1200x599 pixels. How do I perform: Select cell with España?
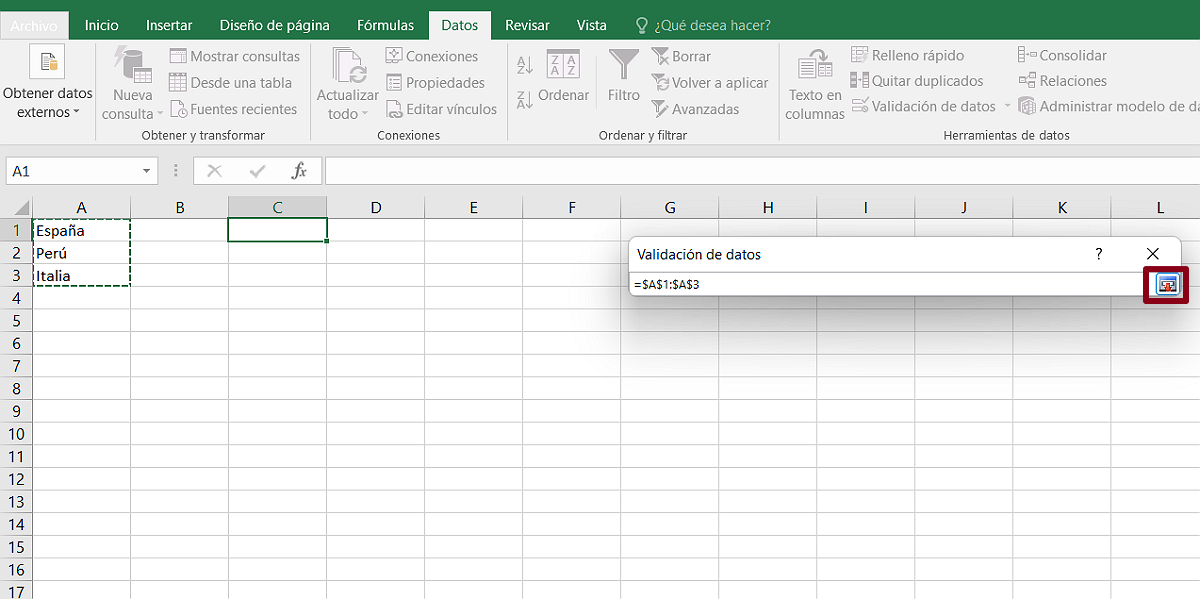[x=82, y=230]
